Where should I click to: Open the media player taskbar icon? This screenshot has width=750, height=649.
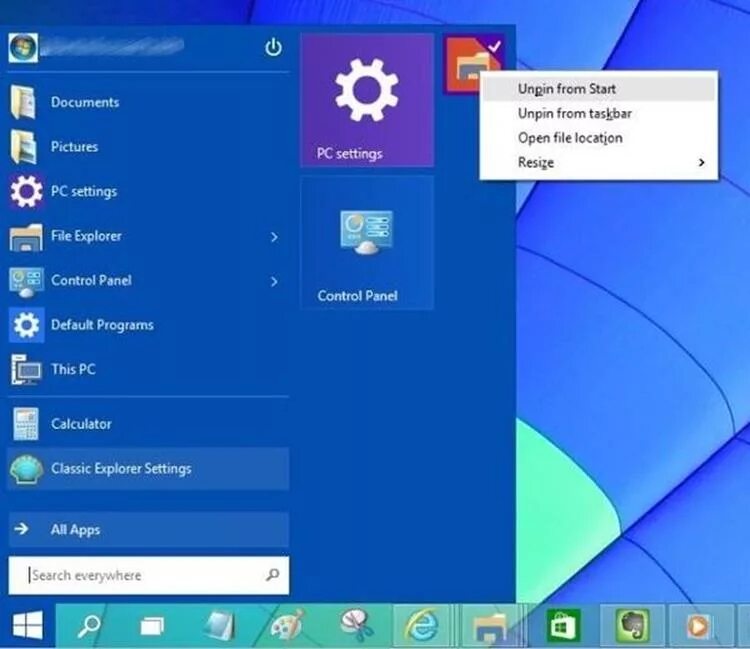[697, 626]
